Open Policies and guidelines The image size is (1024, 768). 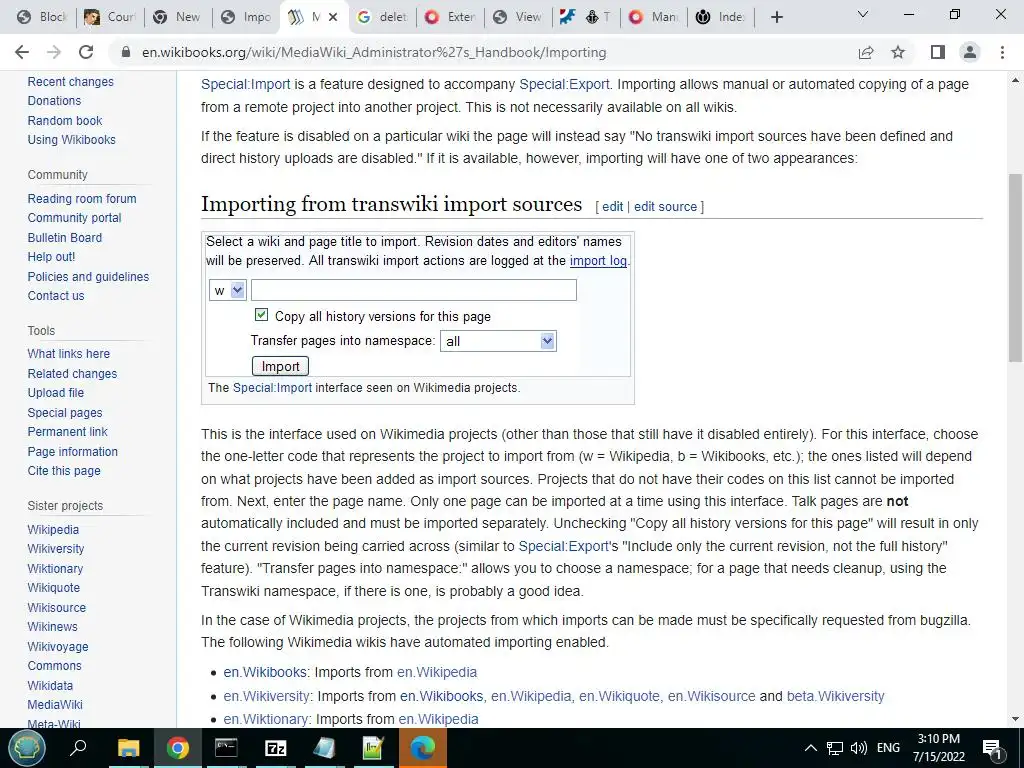tap(88, 277)
